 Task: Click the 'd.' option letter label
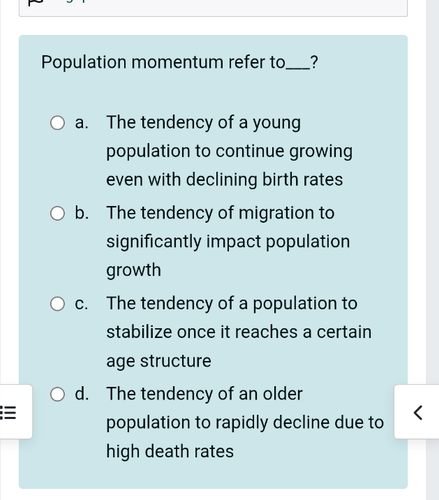(82, 394)
